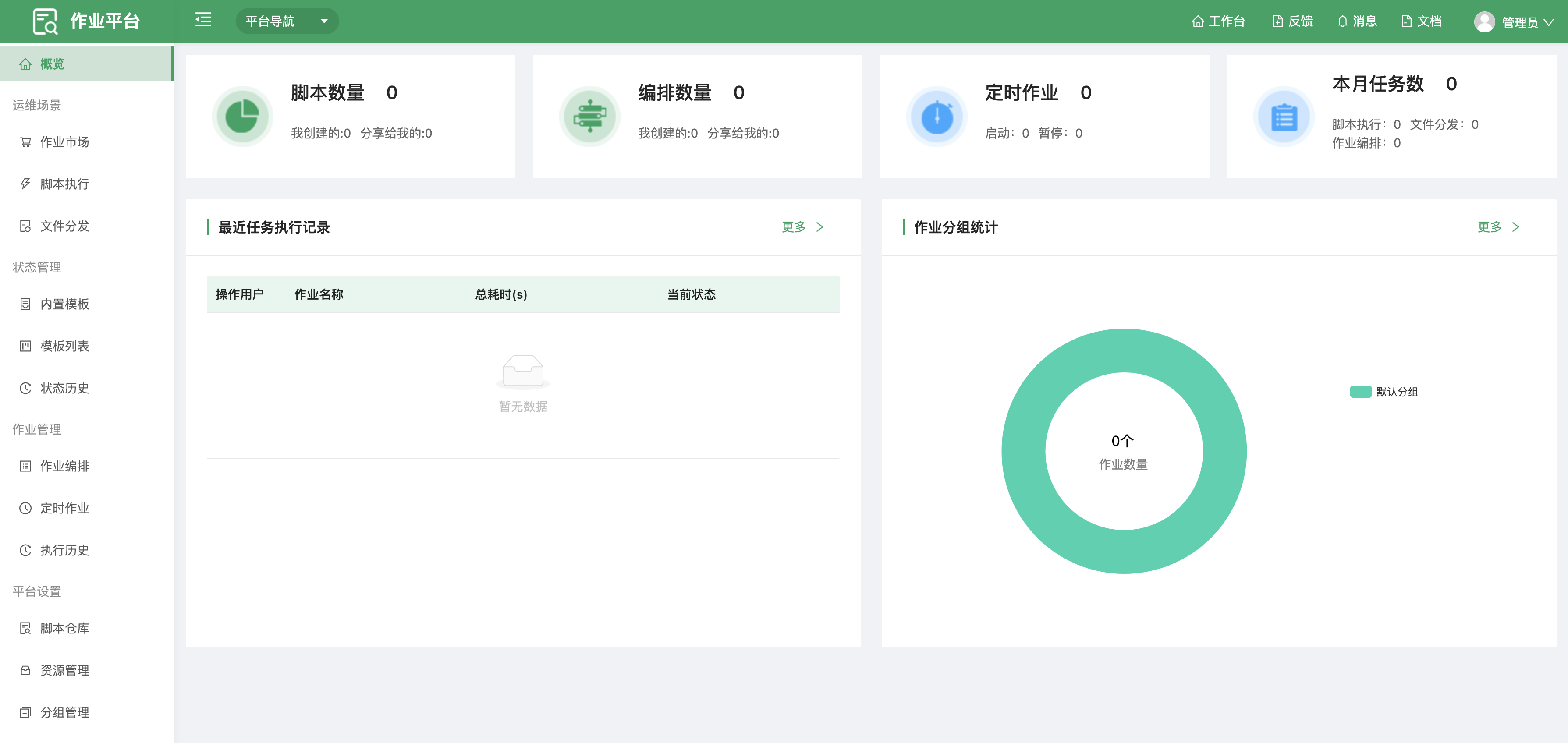Viewport: 1568px width, 743px height.
Task: Click the home icon beside 工作台
Action: pos(1198,21)
